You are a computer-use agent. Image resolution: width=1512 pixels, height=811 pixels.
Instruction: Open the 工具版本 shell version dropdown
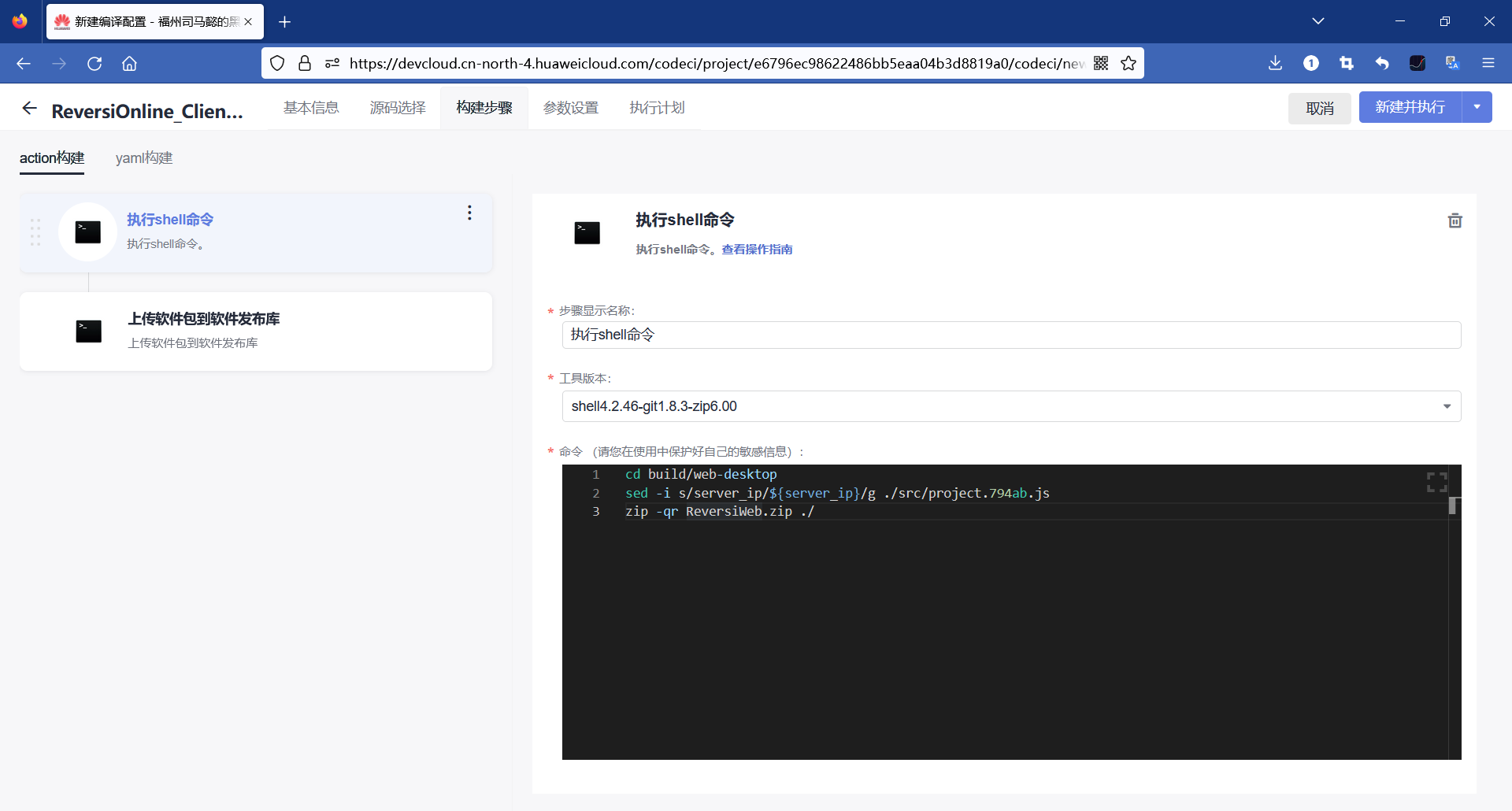1011,406
